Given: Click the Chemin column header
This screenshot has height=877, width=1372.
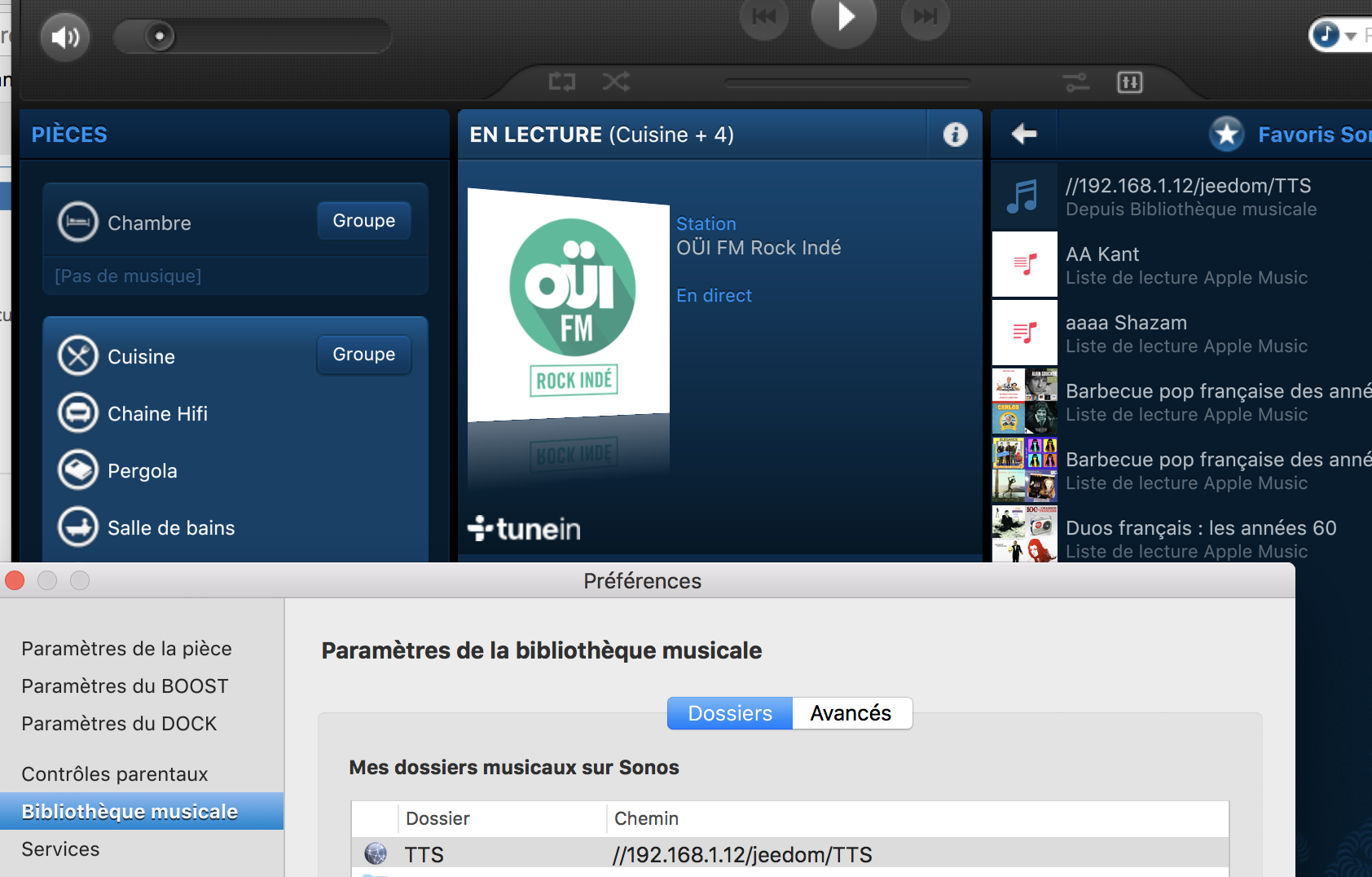Looking at the screenshot, I should coord(918,818).
